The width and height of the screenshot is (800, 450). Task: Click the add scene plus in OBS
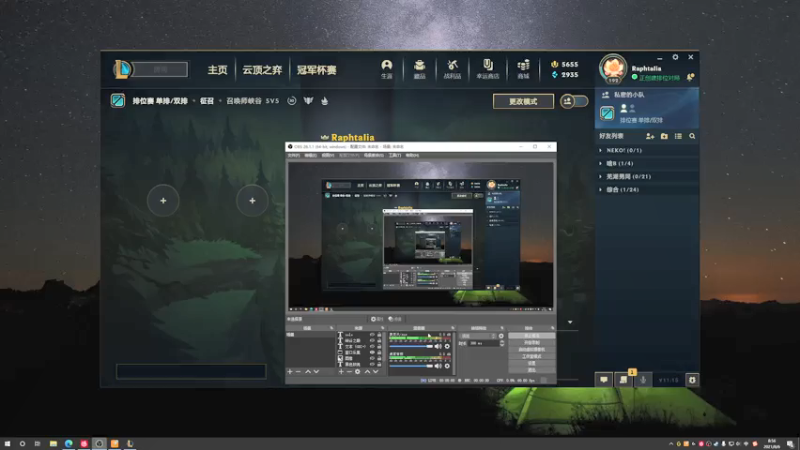(290, 372)
